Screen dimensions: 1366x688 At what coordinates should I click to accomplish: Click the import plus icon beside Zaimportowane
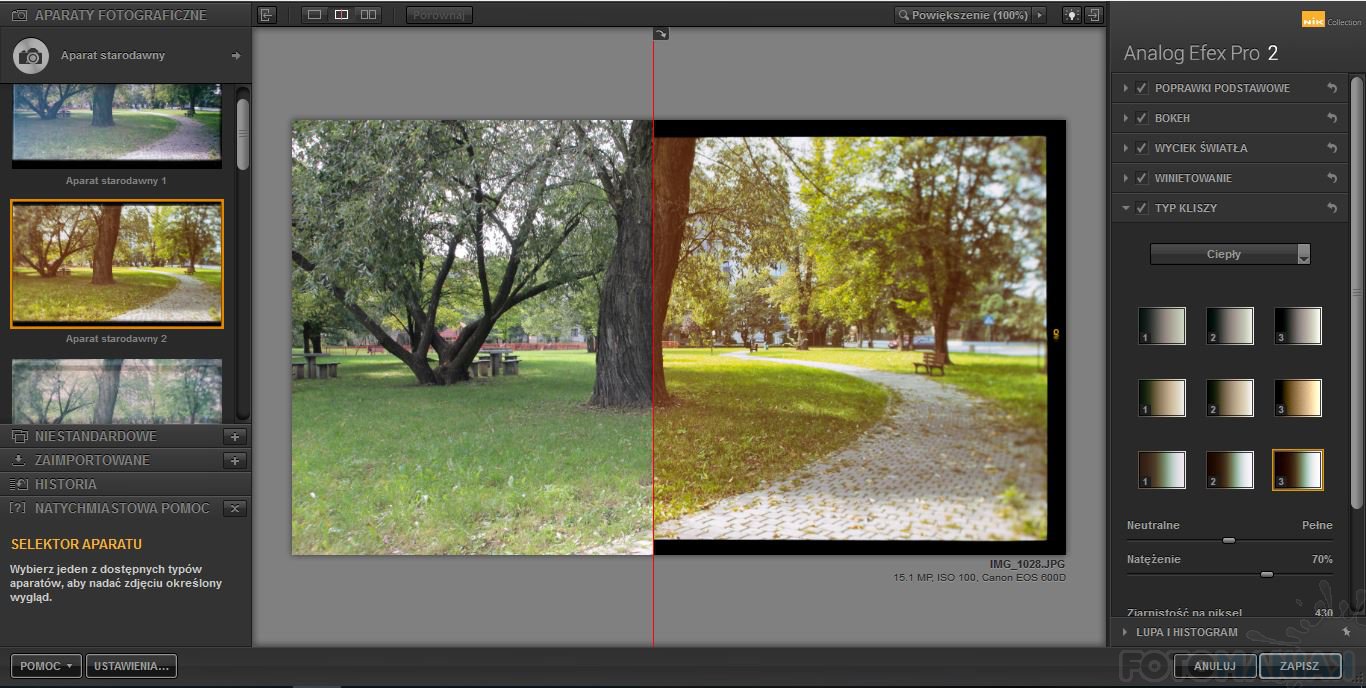click(x=235, y=461)
